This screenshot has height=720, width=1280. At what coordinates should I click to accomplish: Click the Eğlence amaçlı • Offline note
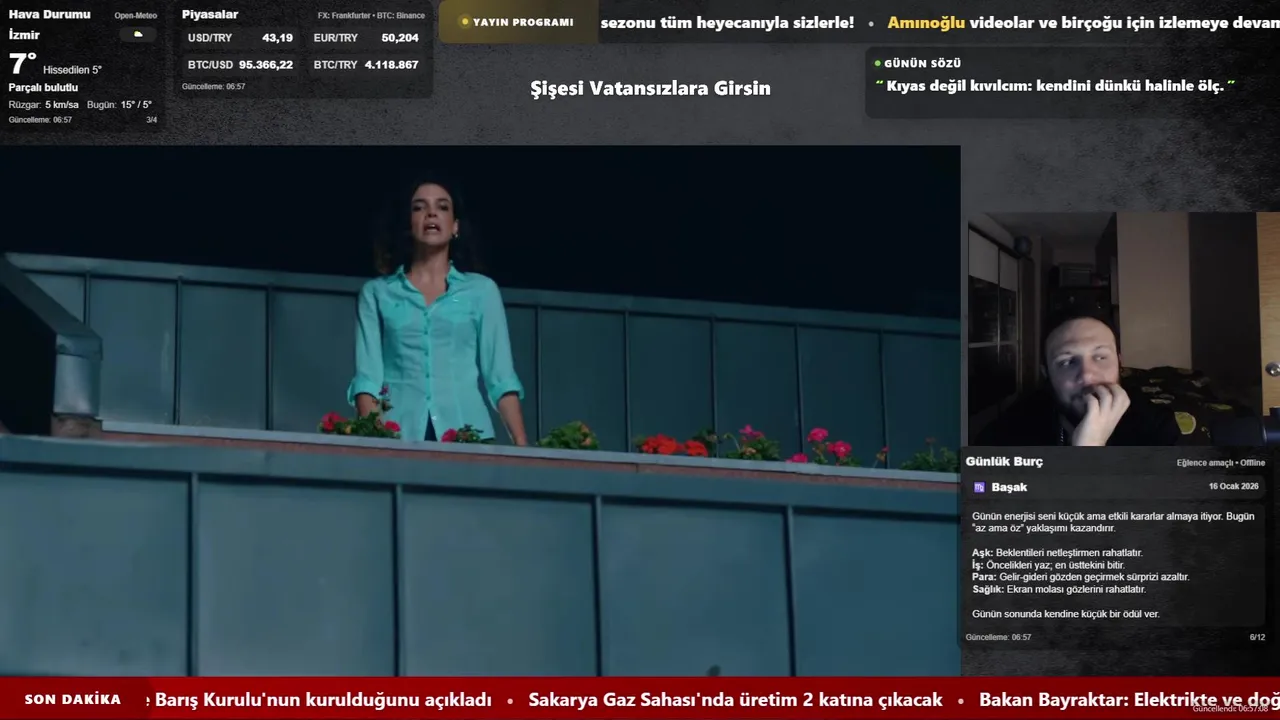(x=1221, y=463)
